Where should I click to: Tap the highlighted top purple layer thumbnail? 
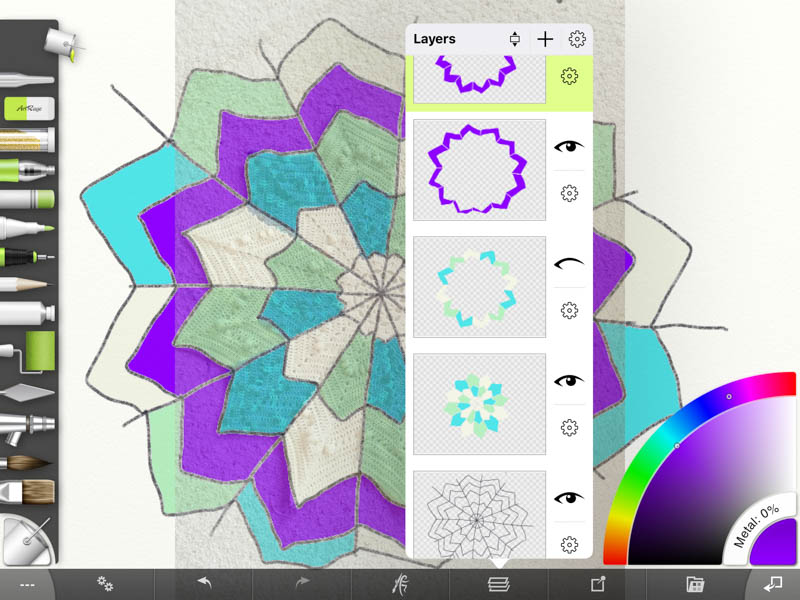479,80
